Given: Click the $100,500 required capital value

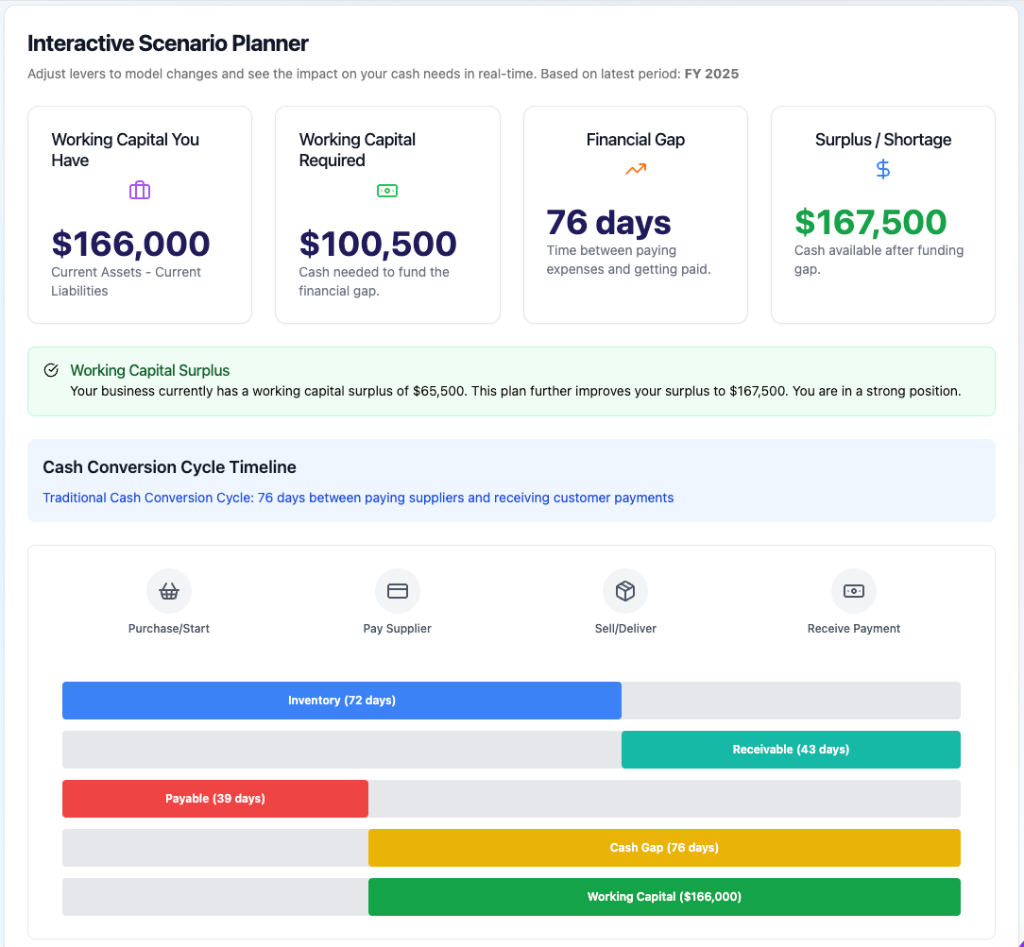Looking at the screenshot, I should [377, 244].
